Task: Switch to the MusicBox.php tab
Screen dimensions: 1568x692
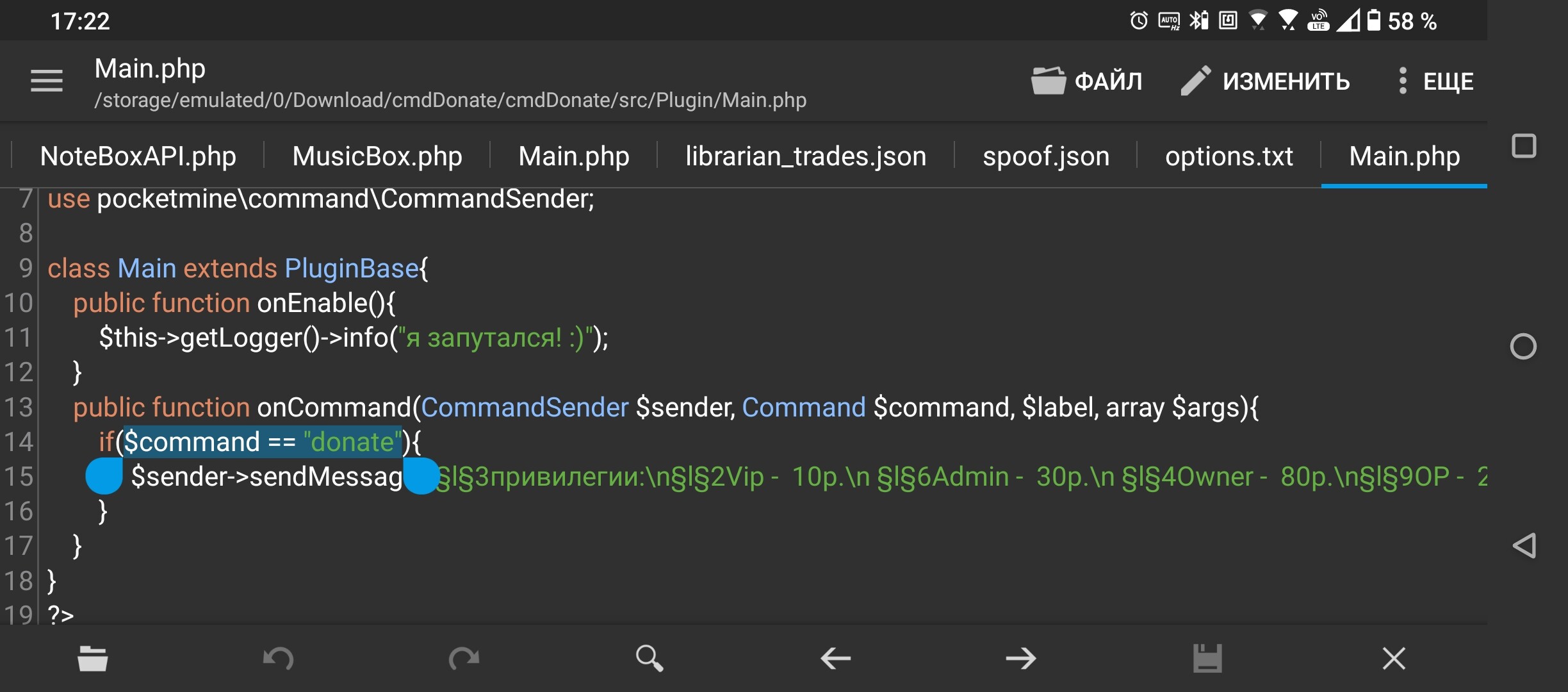Action: tap(377, 156)
